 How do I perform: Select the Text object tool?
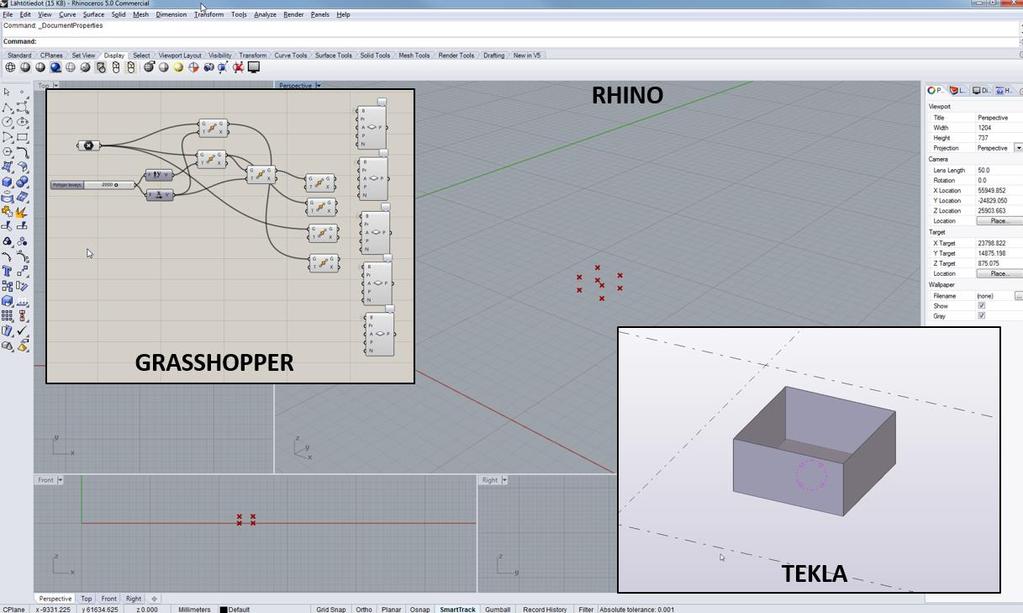point(7,271)
